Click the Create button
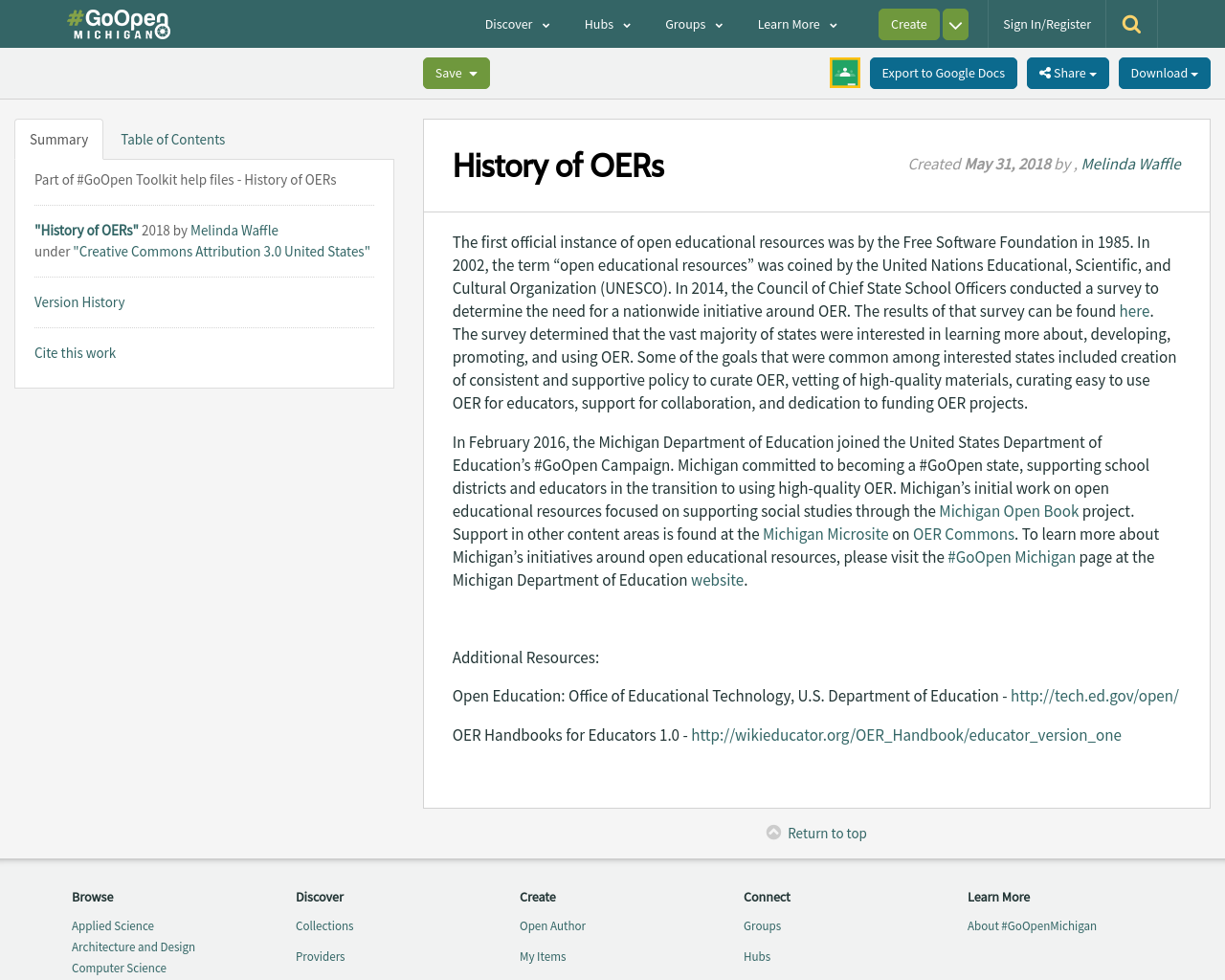This screenshot has width=1225, height=980. pyautogui.click(x=907, y=23)
